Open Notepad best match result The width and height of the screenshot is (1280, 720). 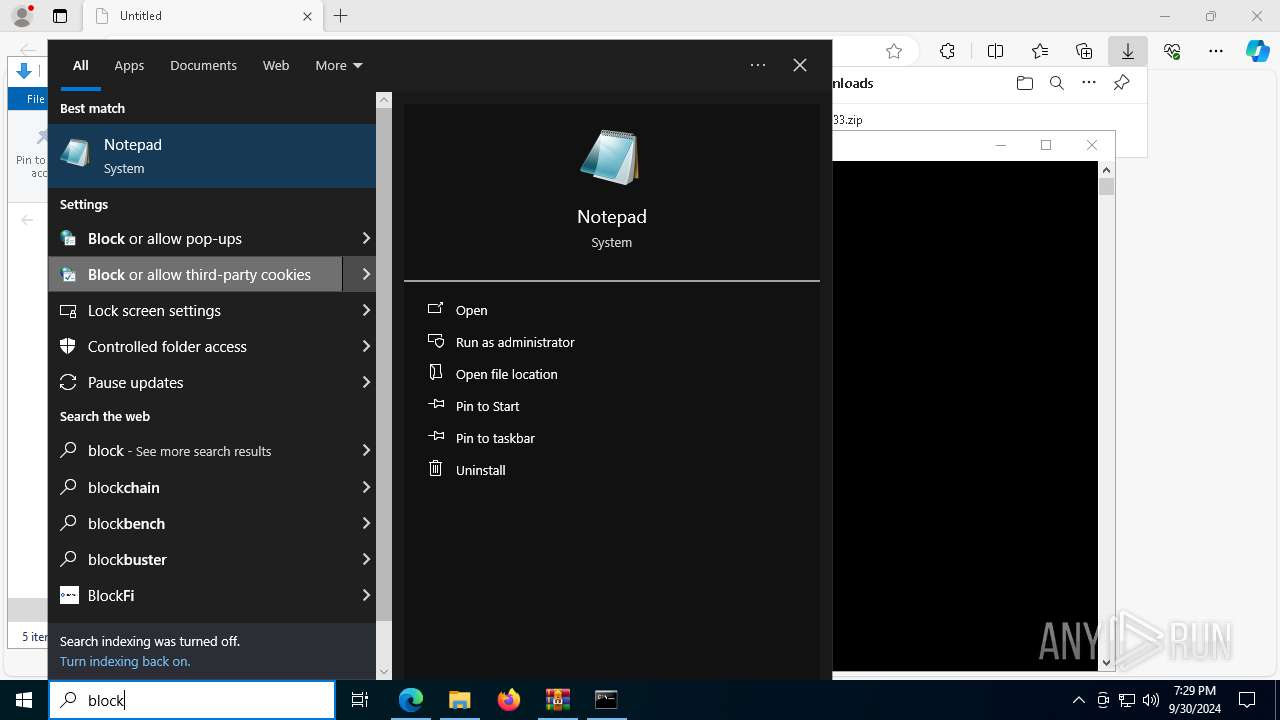(x=212, y=156)
